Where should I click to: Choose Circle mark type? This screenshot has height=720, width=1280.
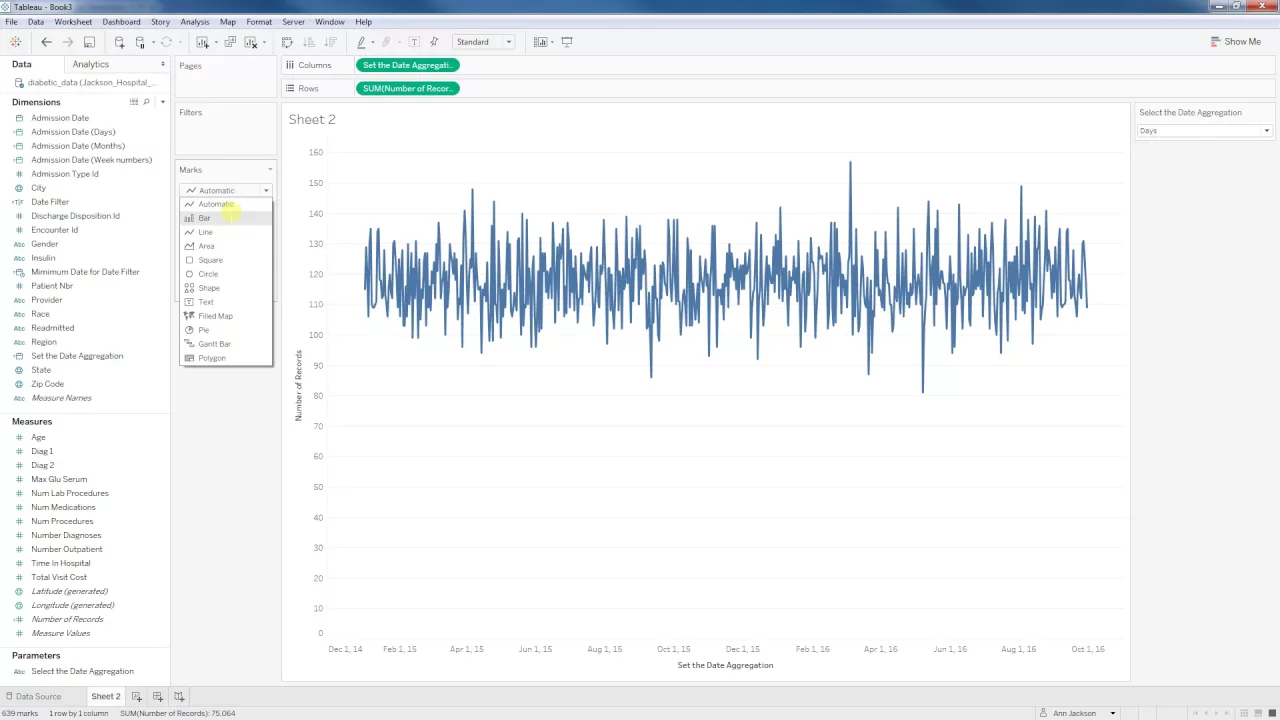coord(225,274)
